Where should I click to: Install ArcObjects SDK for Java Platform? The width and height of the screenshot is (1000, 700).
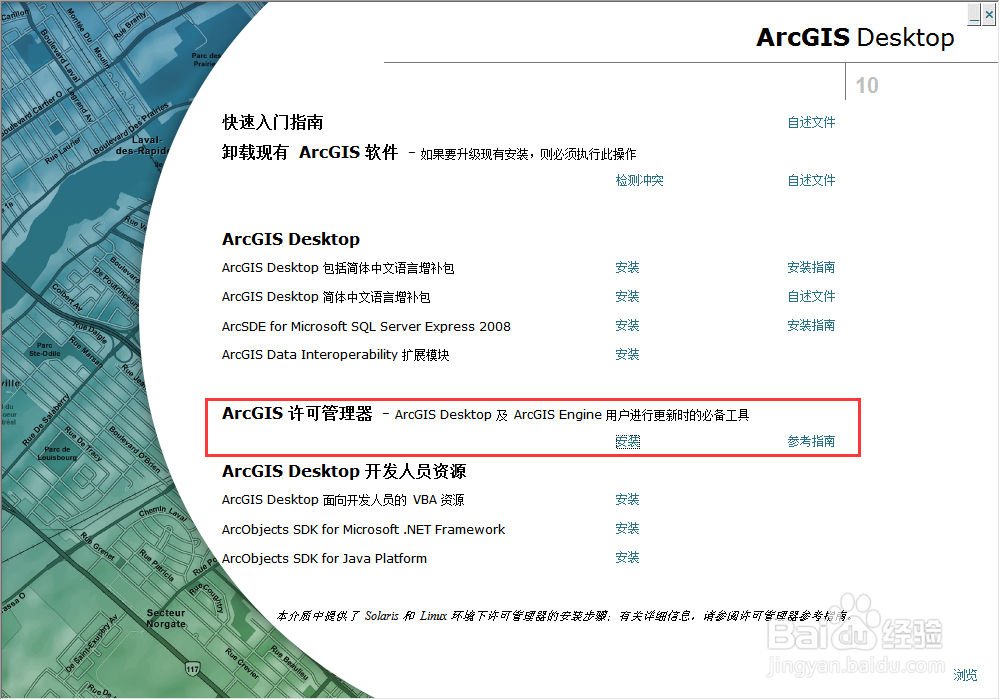point(628,558)
